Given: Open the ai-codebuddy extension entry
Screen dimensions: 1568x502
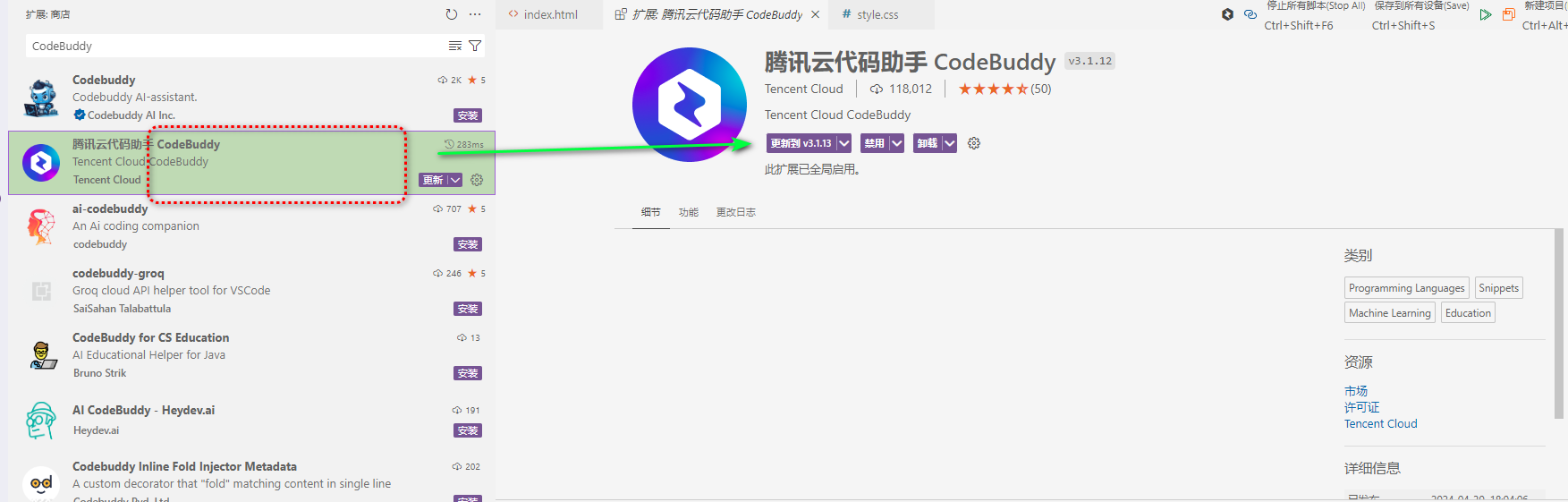Looking at the screenshot, I should coord(251,226).
